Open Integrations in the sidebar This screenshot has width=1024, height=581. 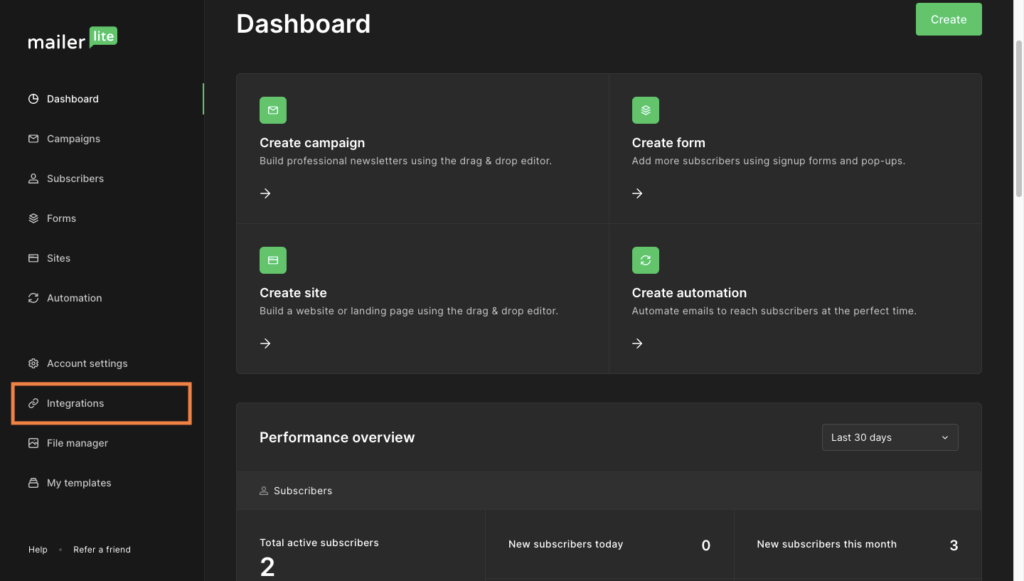coord(75,403)
